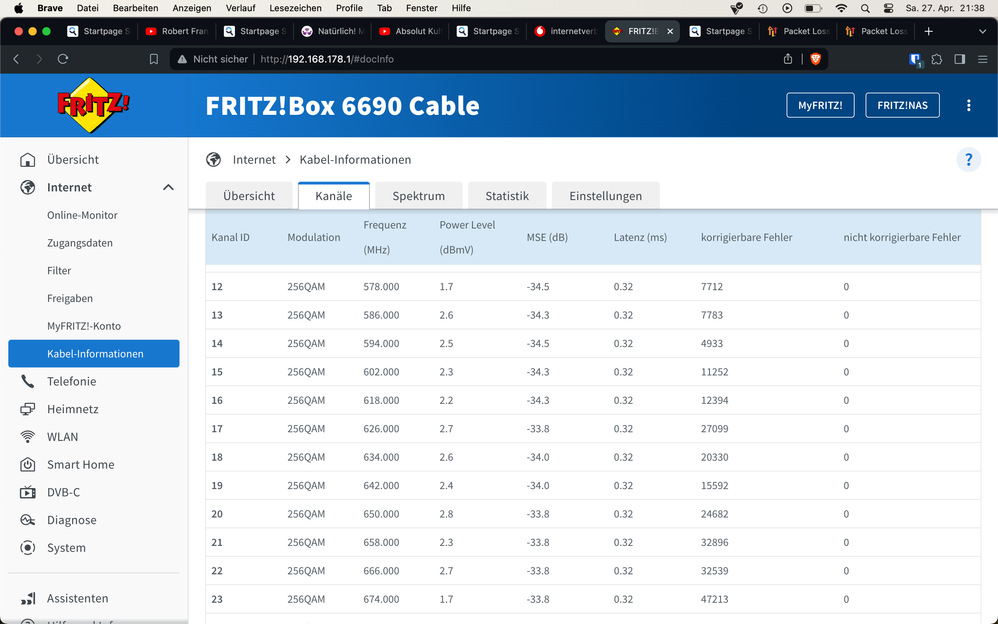Click the FRITZ! logo
The width and height of the screenshot is (998, 624).
click(94, 105)
